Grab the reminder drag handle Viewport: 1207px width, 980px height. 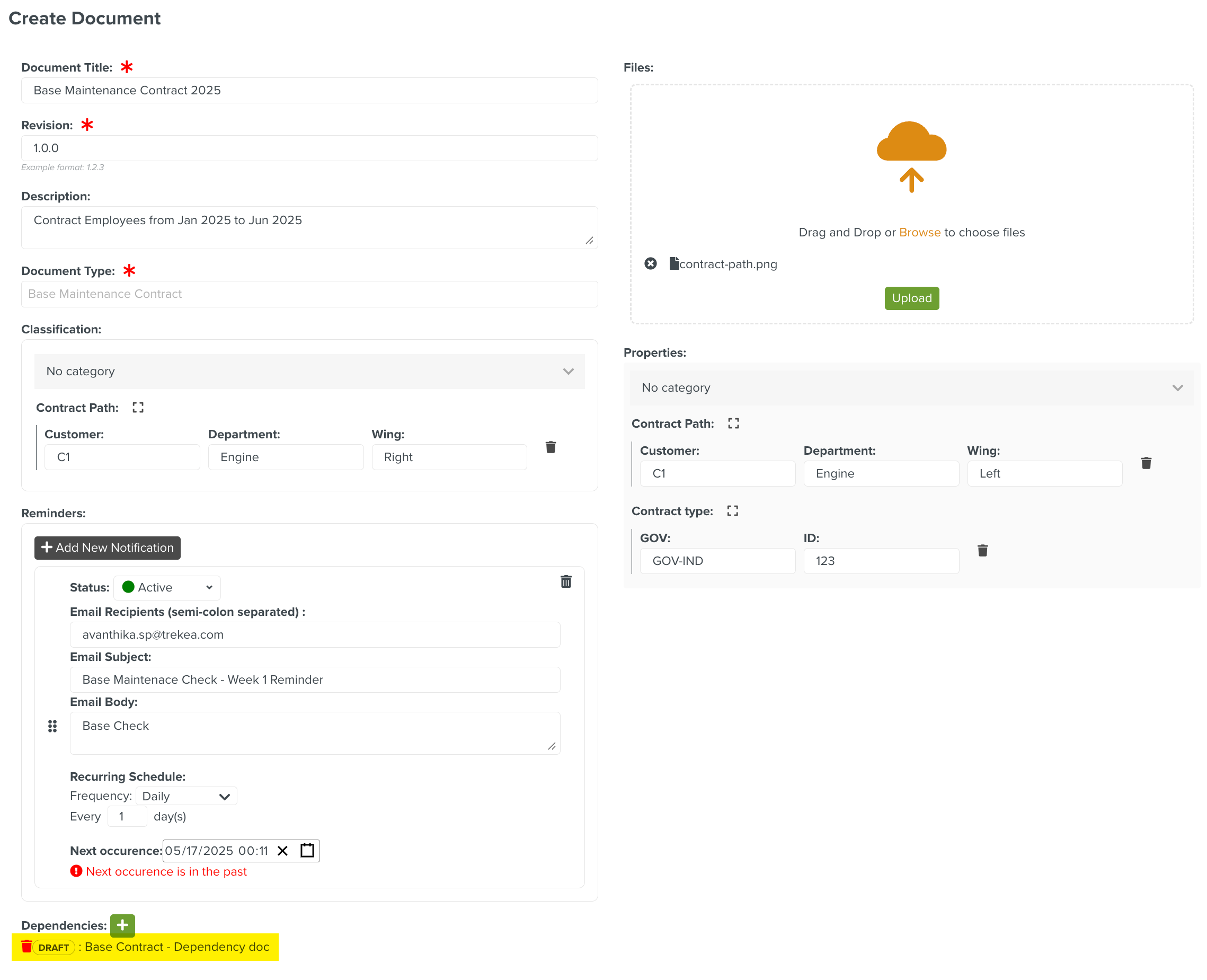[52, 726]
